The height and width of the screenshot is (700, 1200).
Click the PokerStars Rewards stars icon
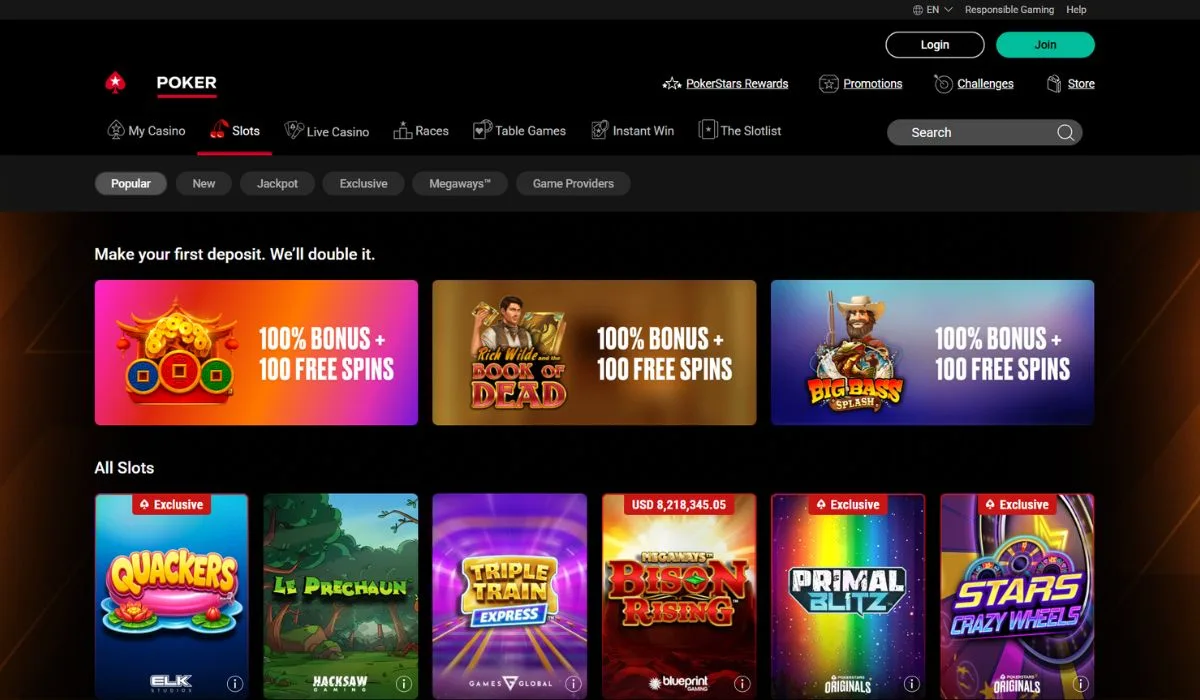tap(672, 84)
